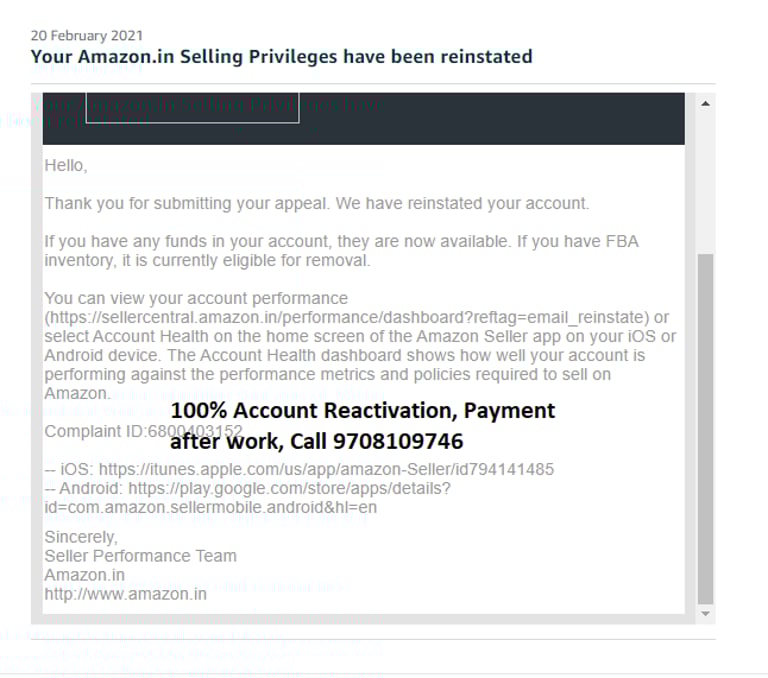Click the 'If you have any funds' paragraph

click(x=341, y=251)
